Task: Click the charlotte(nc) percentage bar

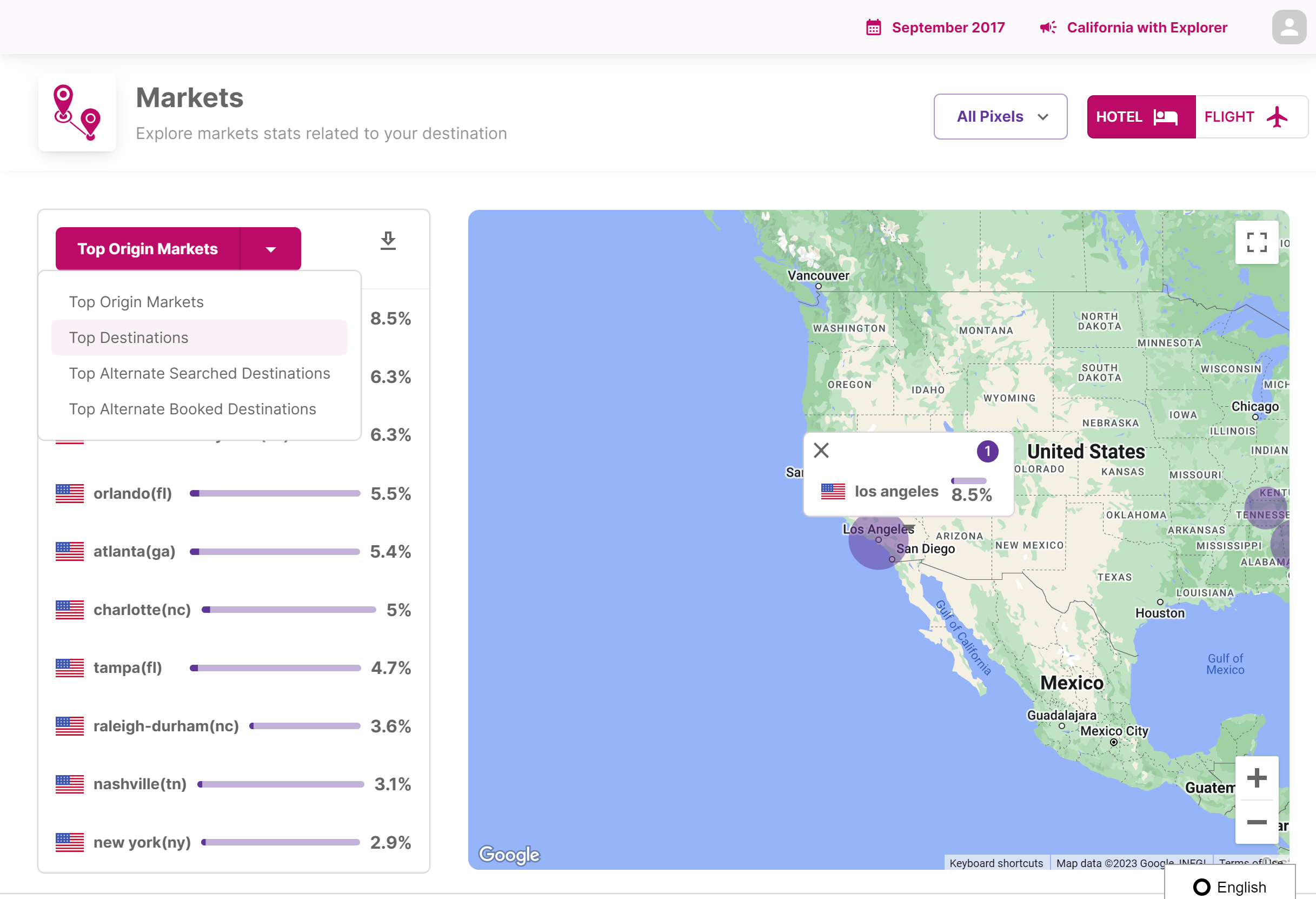Action: tap(289, 610)
